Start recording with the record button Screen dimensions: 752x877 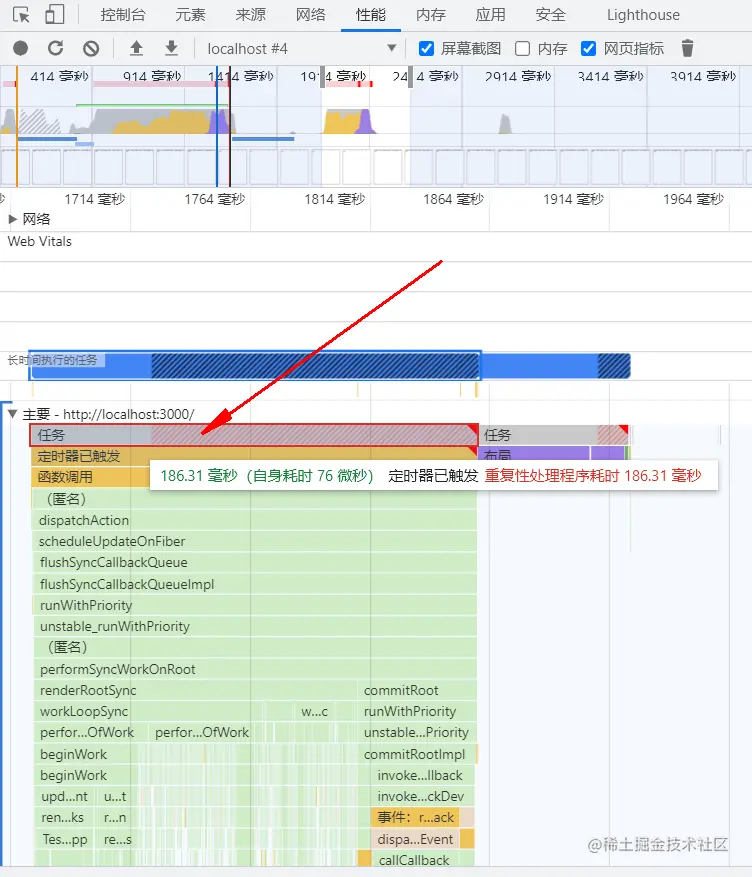21,49
